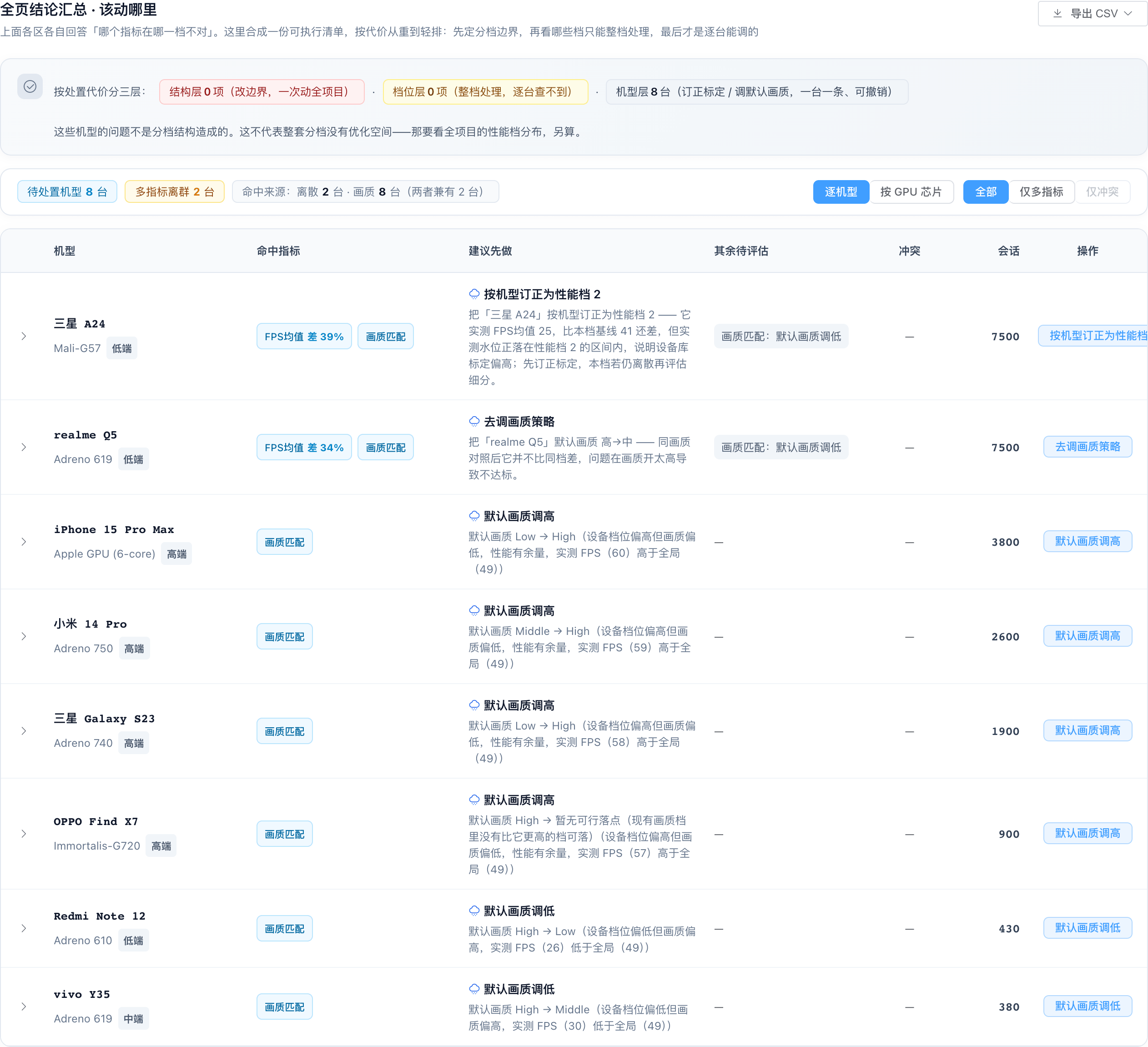
Task: Click 画质匹配 tag in 三星 A24 row
Action: pyautogui.click(x=386, y=337)
